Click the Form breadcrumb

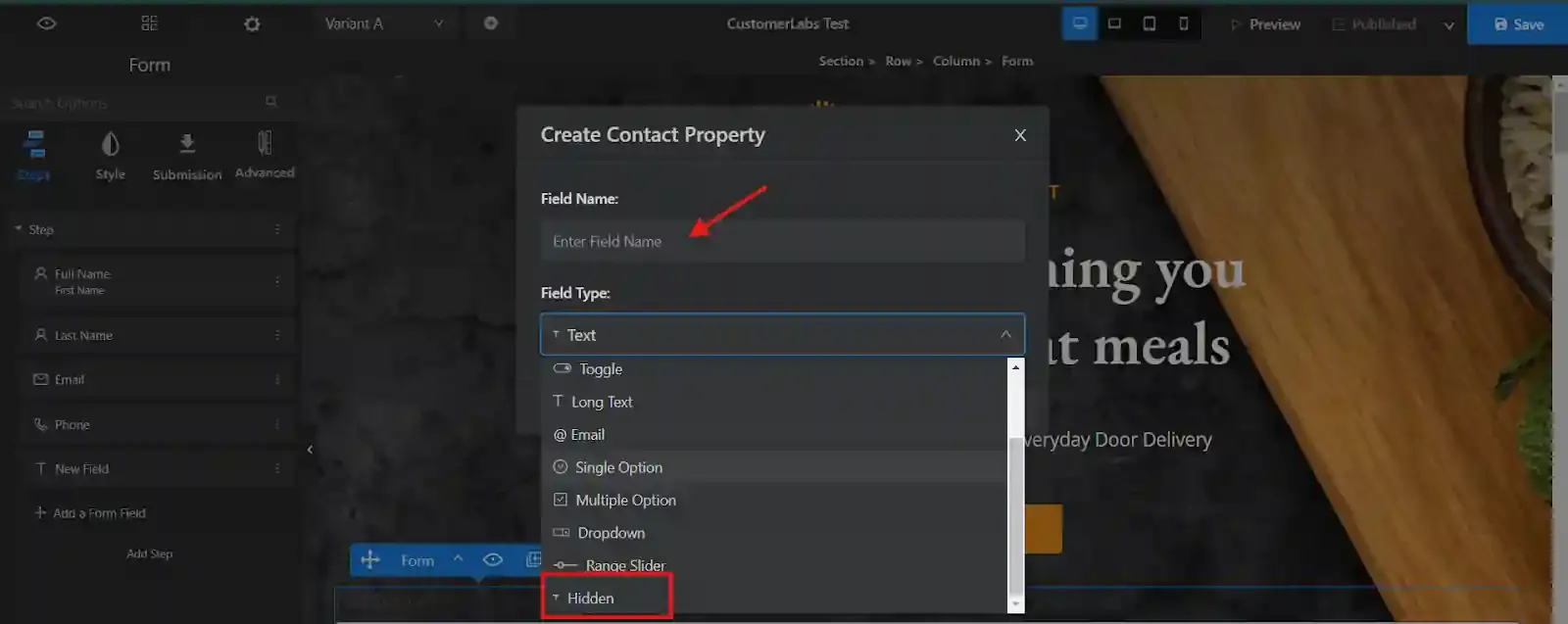[x=1017, y=61]
